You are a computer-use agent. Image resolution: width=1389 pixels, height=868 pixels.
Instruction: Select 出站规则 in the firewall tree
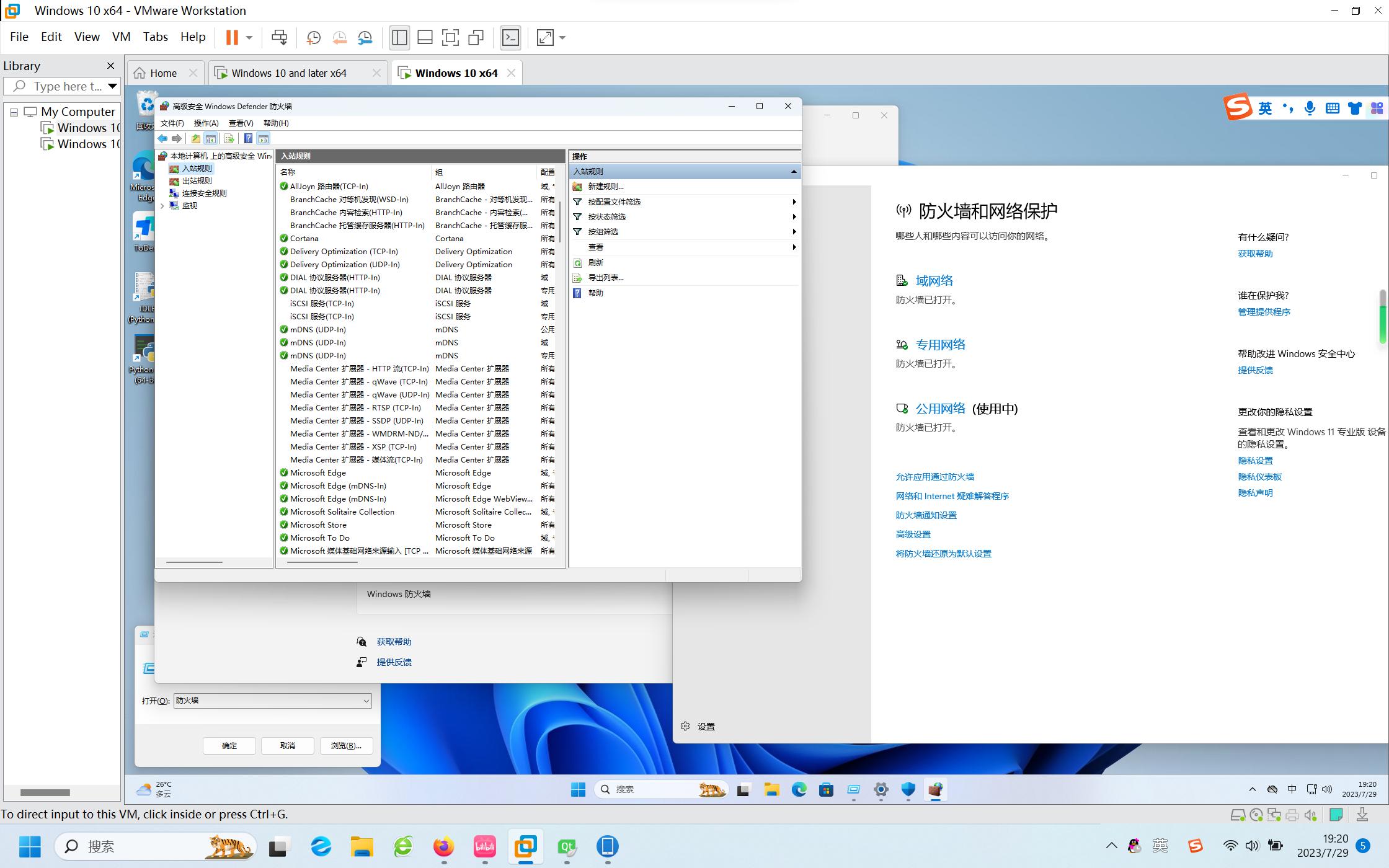click(197, 181)
